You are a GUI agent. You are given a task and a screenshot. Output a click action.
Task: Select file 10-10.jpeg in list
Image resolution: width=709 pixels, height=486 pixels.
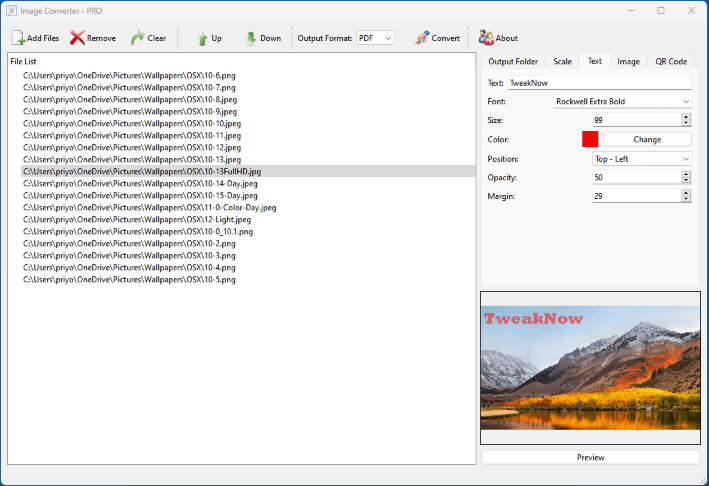click(x=132, y=123)
